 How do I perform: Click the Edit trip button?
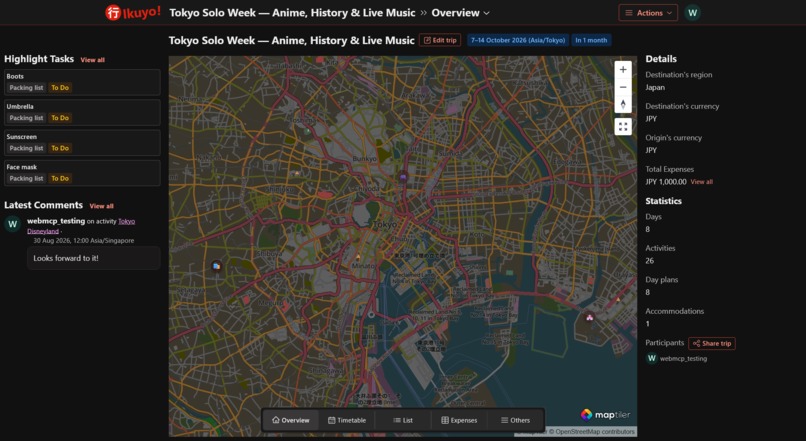coord(440,40)
